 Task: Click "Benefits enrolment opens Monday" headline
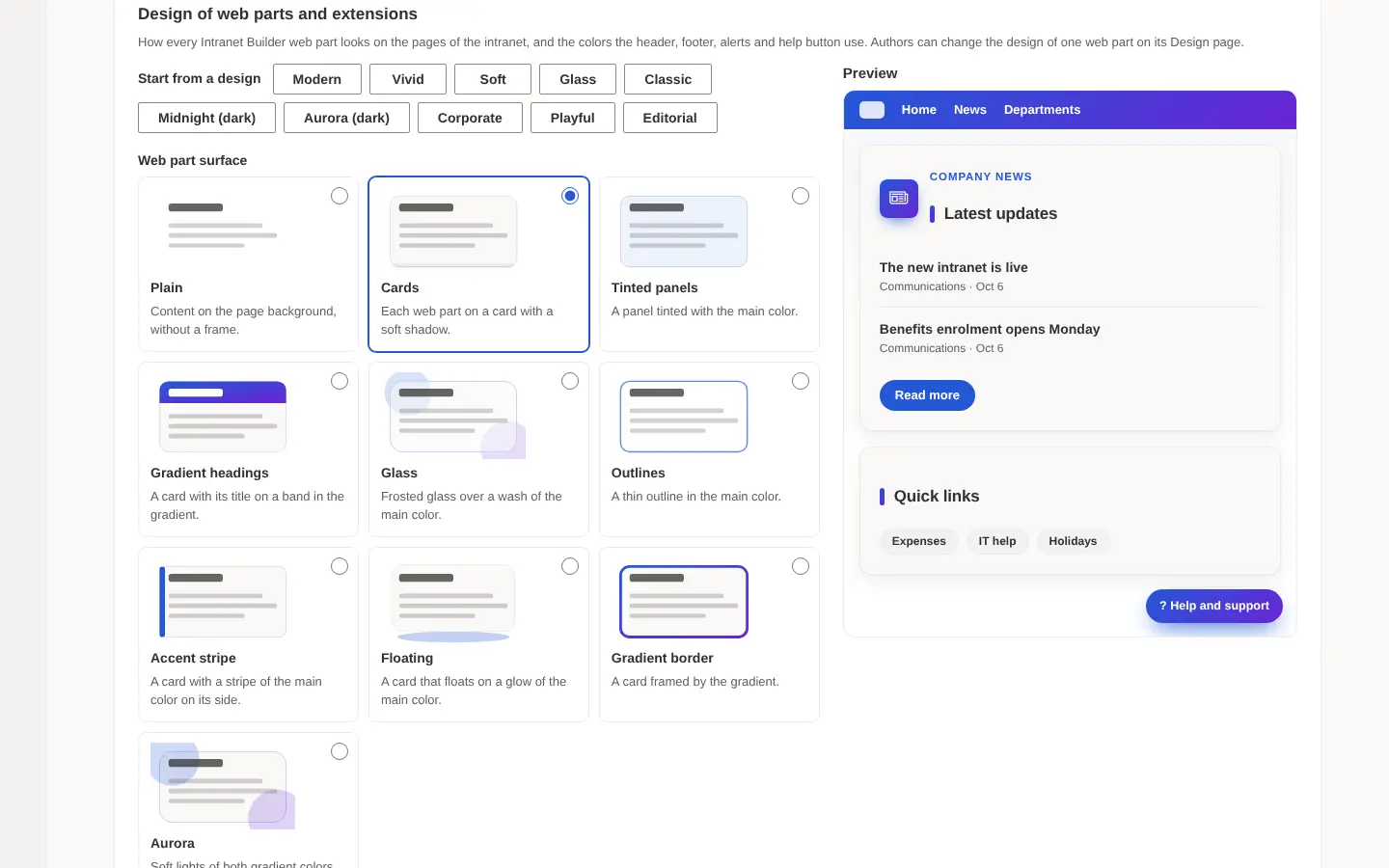pyautogui.click(x=990, y=329)
